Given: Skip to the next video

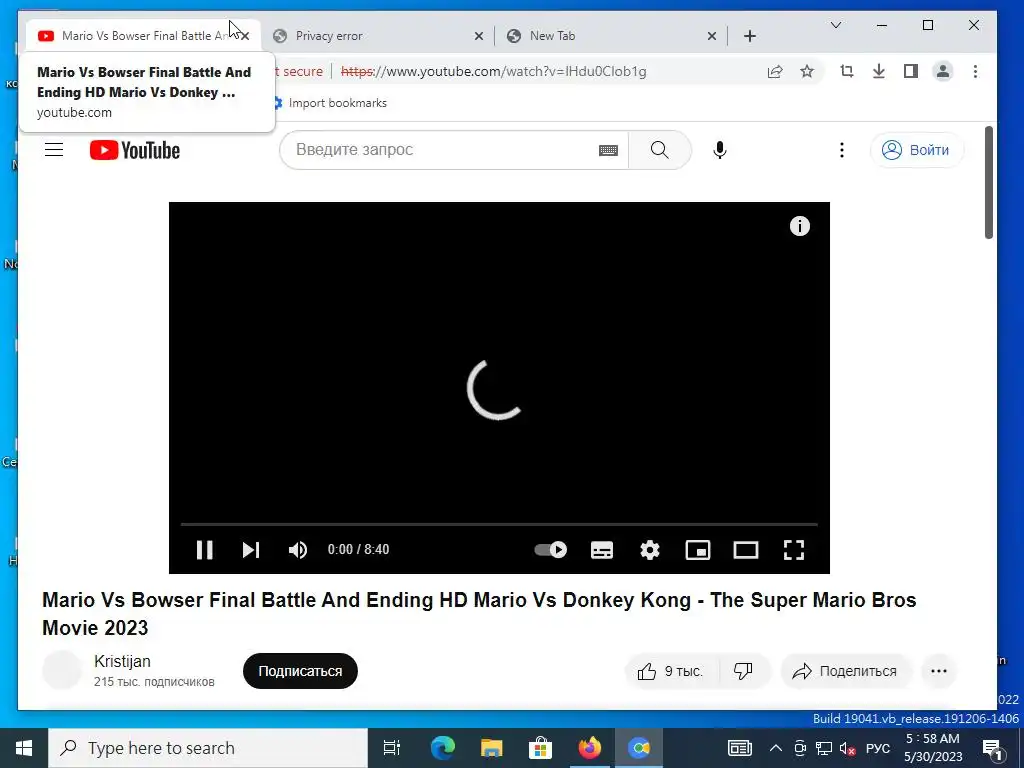Looking at the screenshot, I should click(251, 550).
